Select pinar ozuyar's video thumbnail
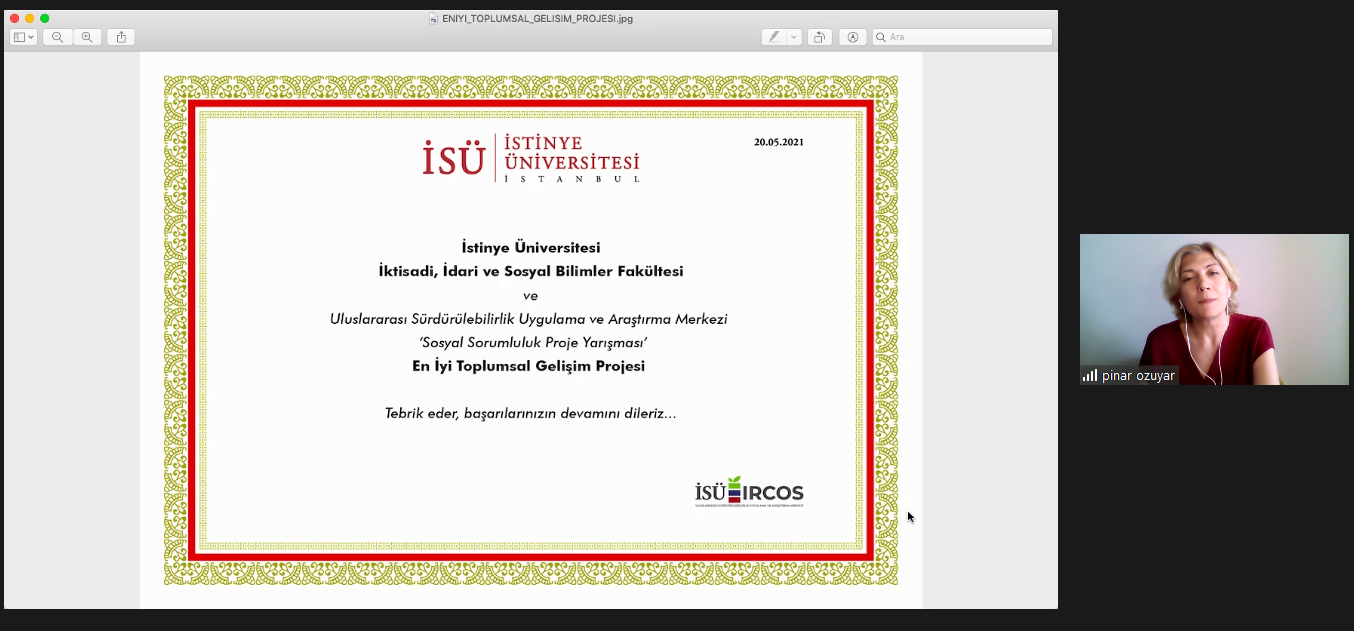 1214,300
